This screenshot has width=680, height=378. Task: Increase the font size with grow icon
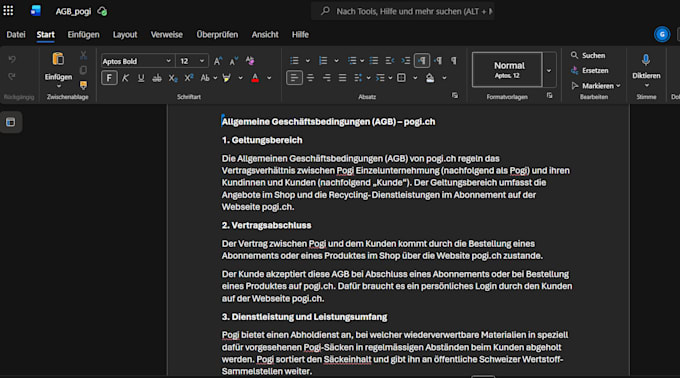pyautogui.click(x=218, y=61)
